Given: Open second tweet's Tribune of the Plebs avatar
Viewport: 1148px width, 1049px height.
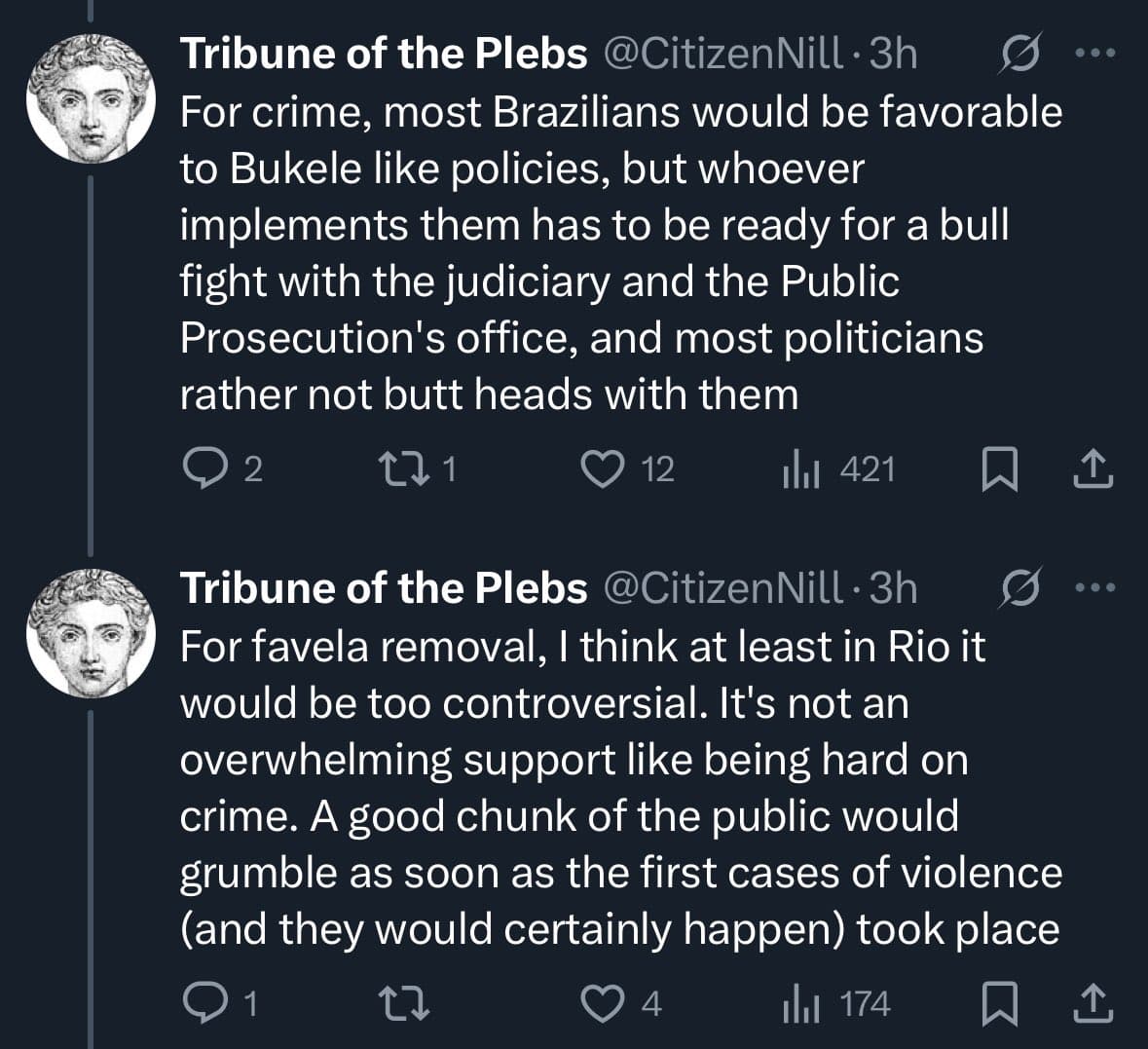Looking at the screenshot, I should click(x=91, y=632).
